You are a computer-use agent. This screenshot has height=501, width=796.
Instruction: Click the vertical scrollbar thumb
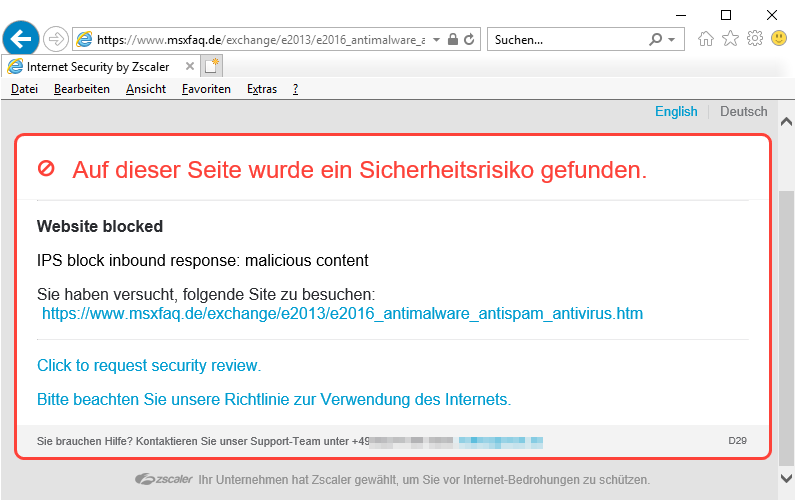pos(786,330)
